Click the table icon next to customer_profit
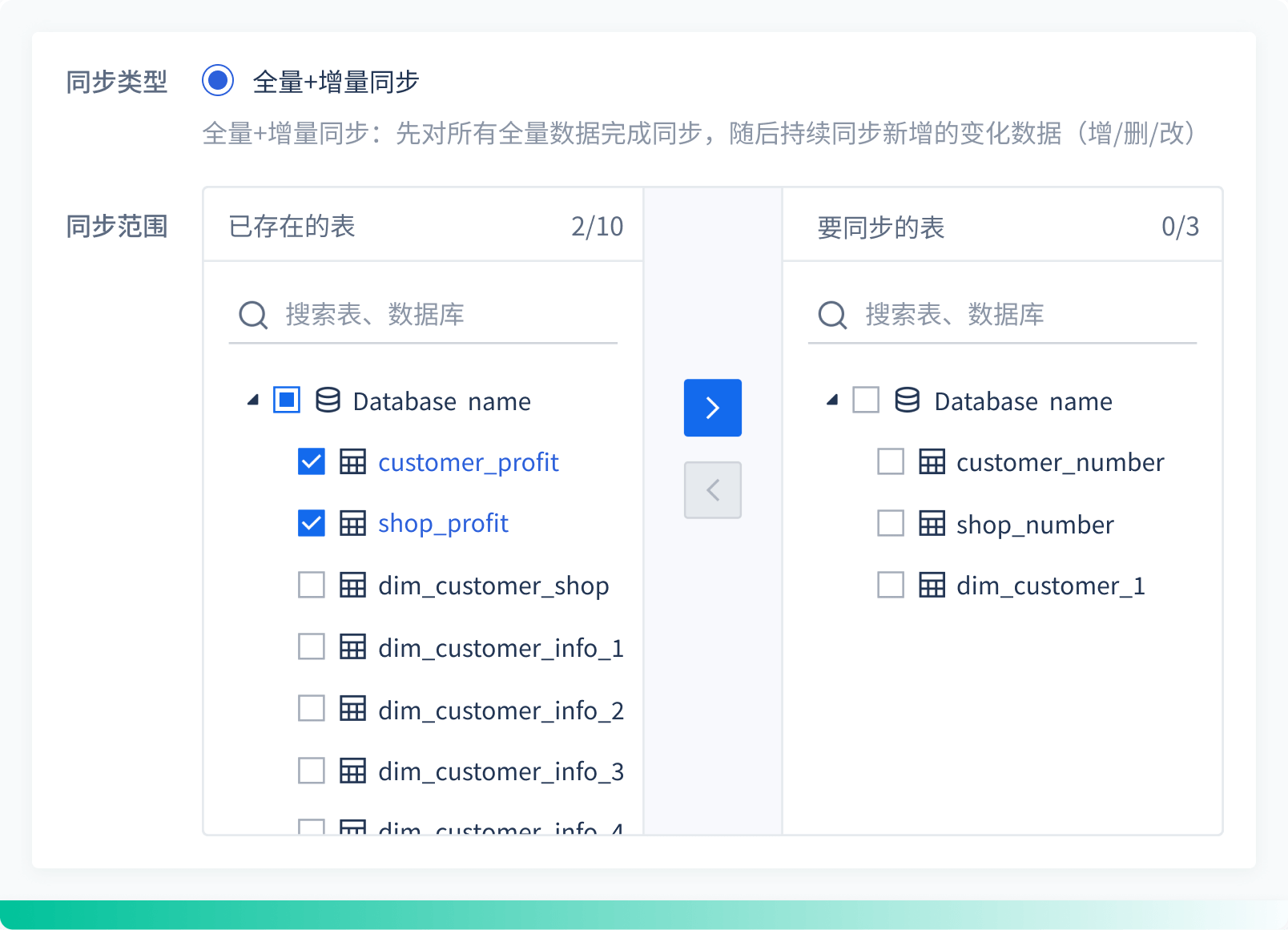 point(353,462)
